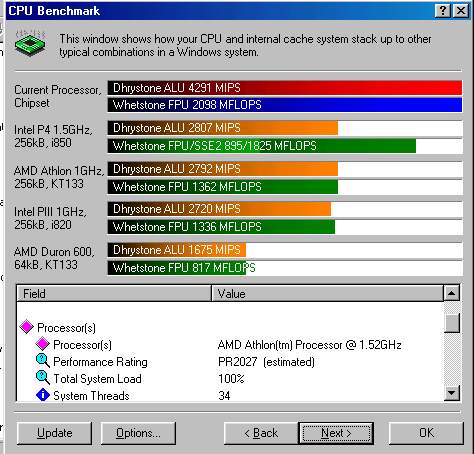Image resolution: width=474 pixels, height=454 pixels.
Task: Advance with the Next button
Action: click(x=336, y=433)
